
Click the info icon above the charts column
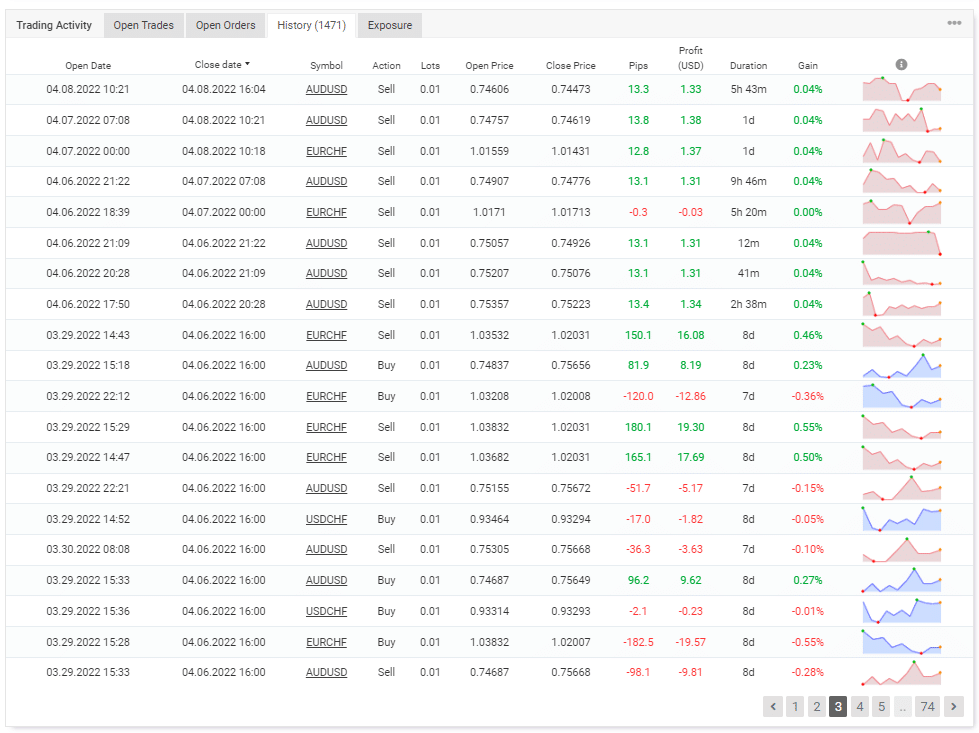901,64
